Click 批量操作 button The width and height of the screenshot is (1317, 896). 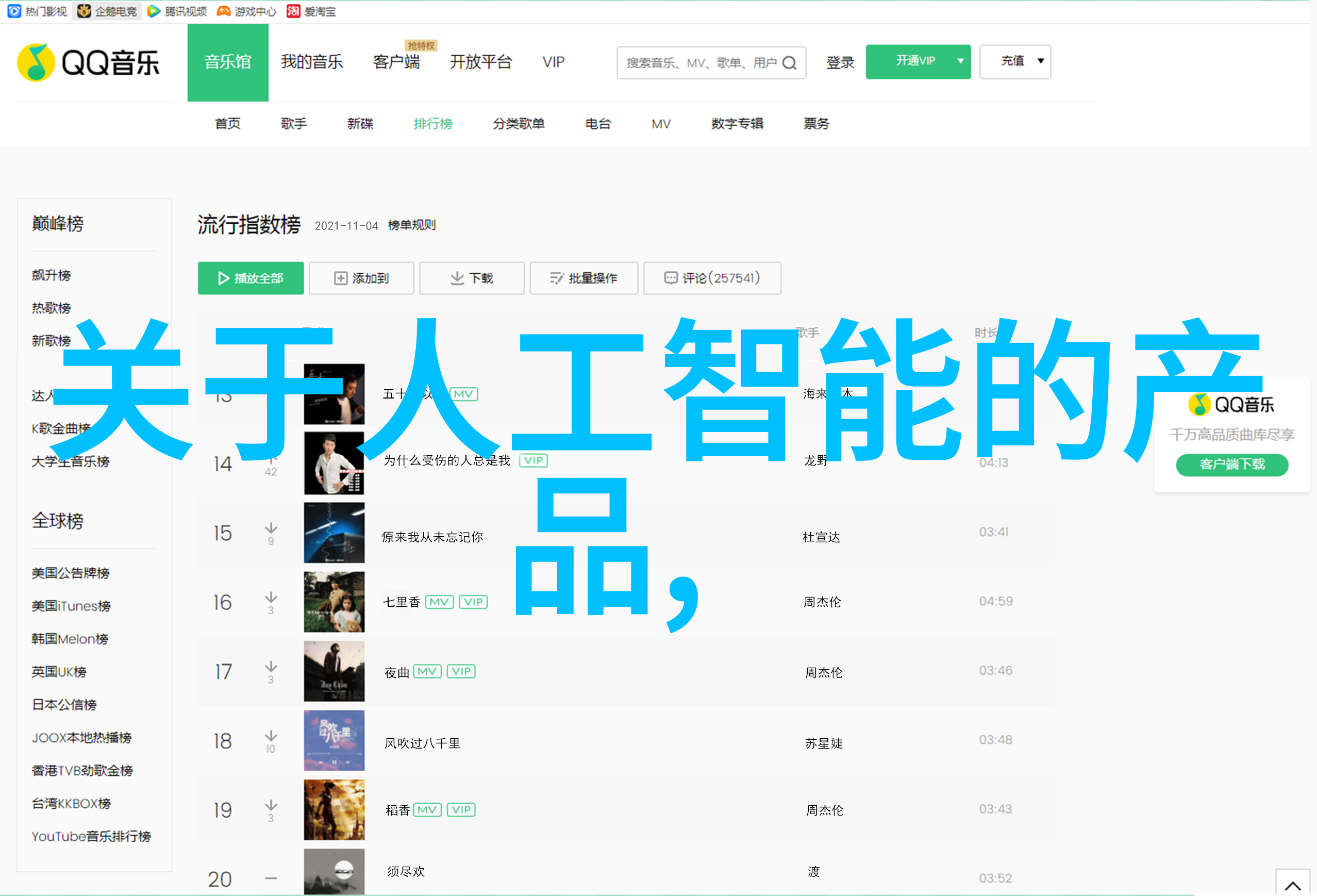tap(584, 278)
